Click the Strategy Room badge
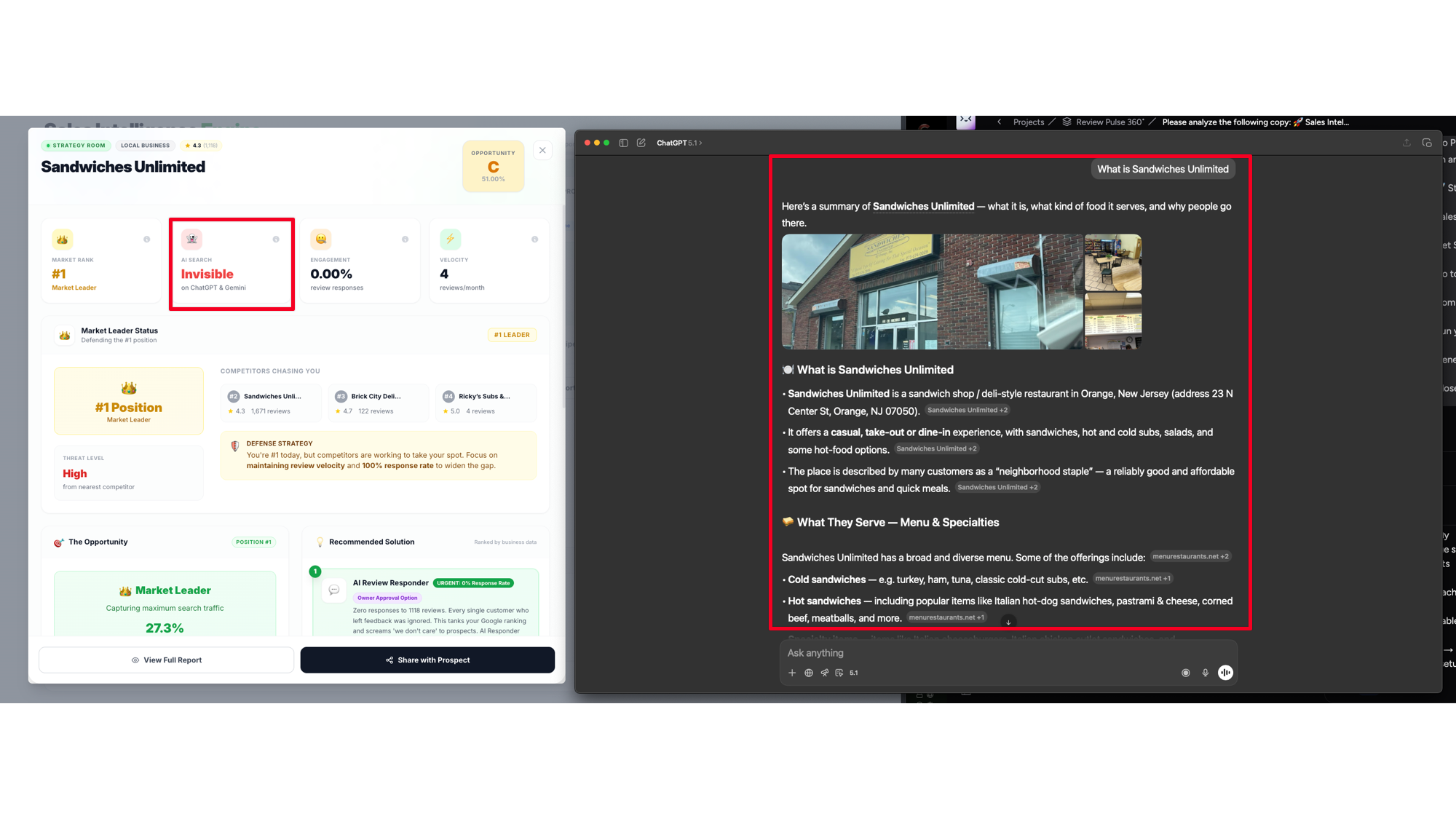 click(76, 146)
